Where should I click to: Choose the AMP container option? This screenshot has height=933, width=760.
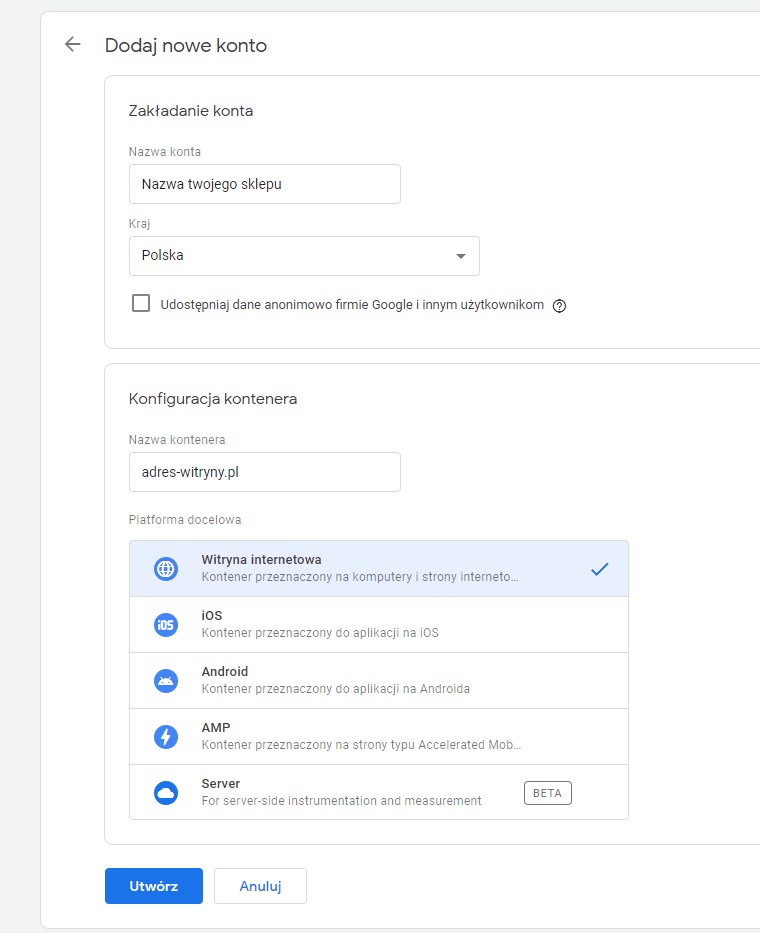click(x=379, y=737)
